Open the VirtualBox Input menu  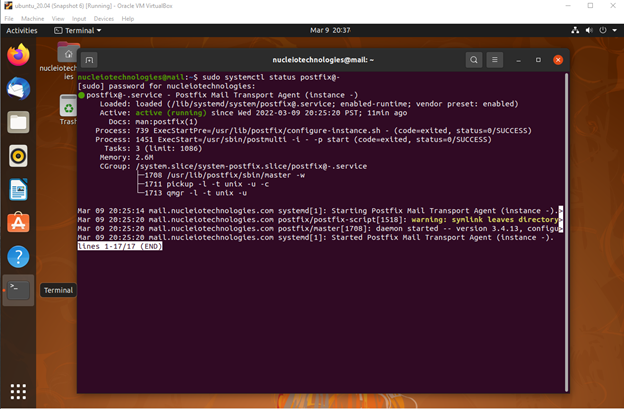click(79, 19)
